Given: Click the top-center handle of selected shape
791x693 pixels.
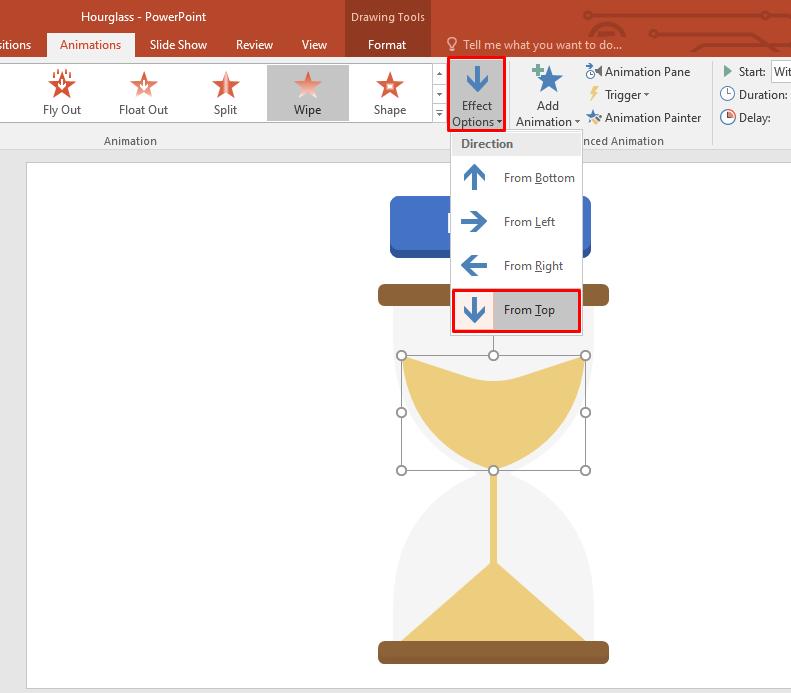Looking at the screenshot, I should point(493,356).
